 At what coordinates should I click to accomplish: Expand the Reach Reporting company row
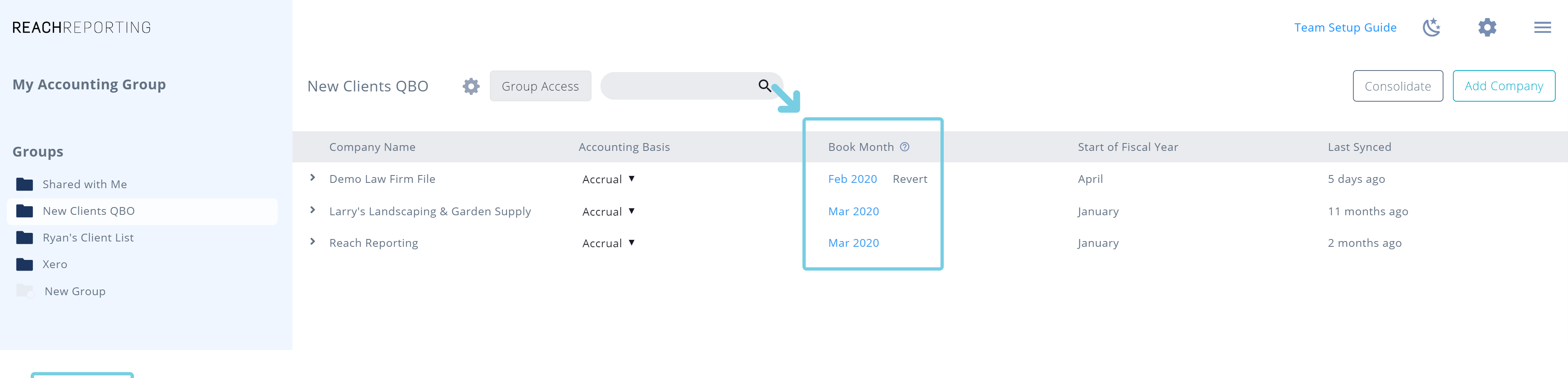pos(312,241)
